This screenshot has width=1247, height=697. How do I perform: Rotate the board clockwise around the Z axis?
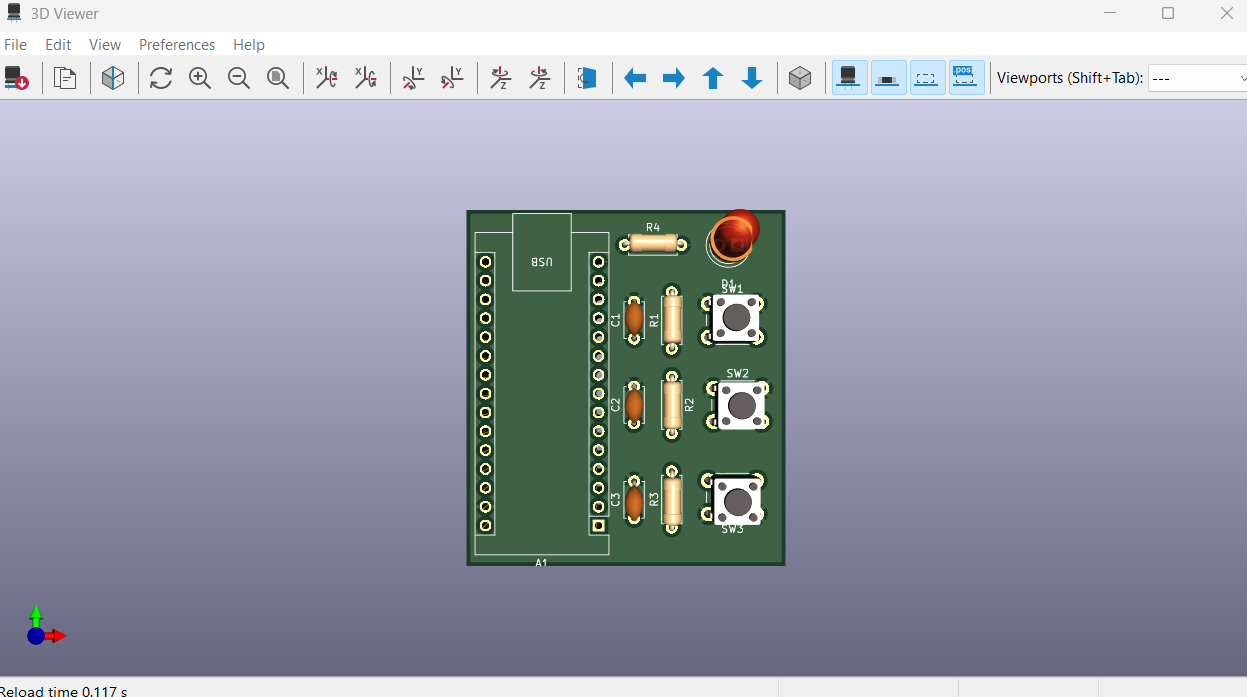[500, 78]
